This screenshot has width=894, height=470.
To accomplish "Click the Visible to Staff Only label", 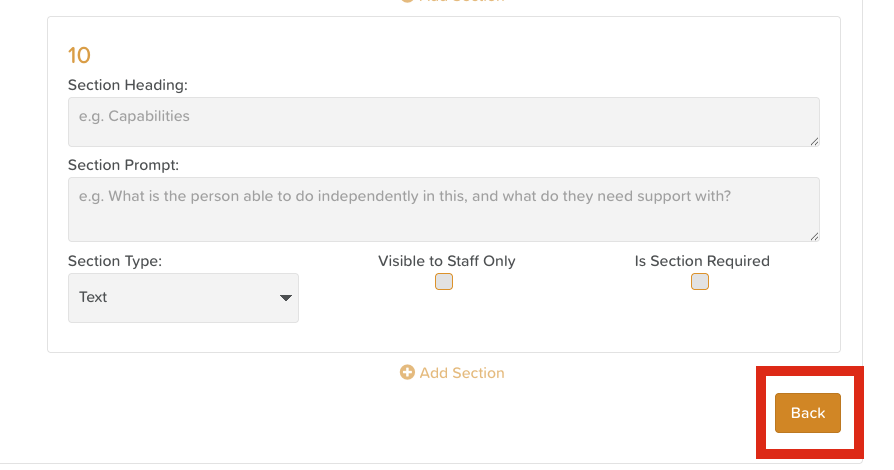I will point(446,261).
